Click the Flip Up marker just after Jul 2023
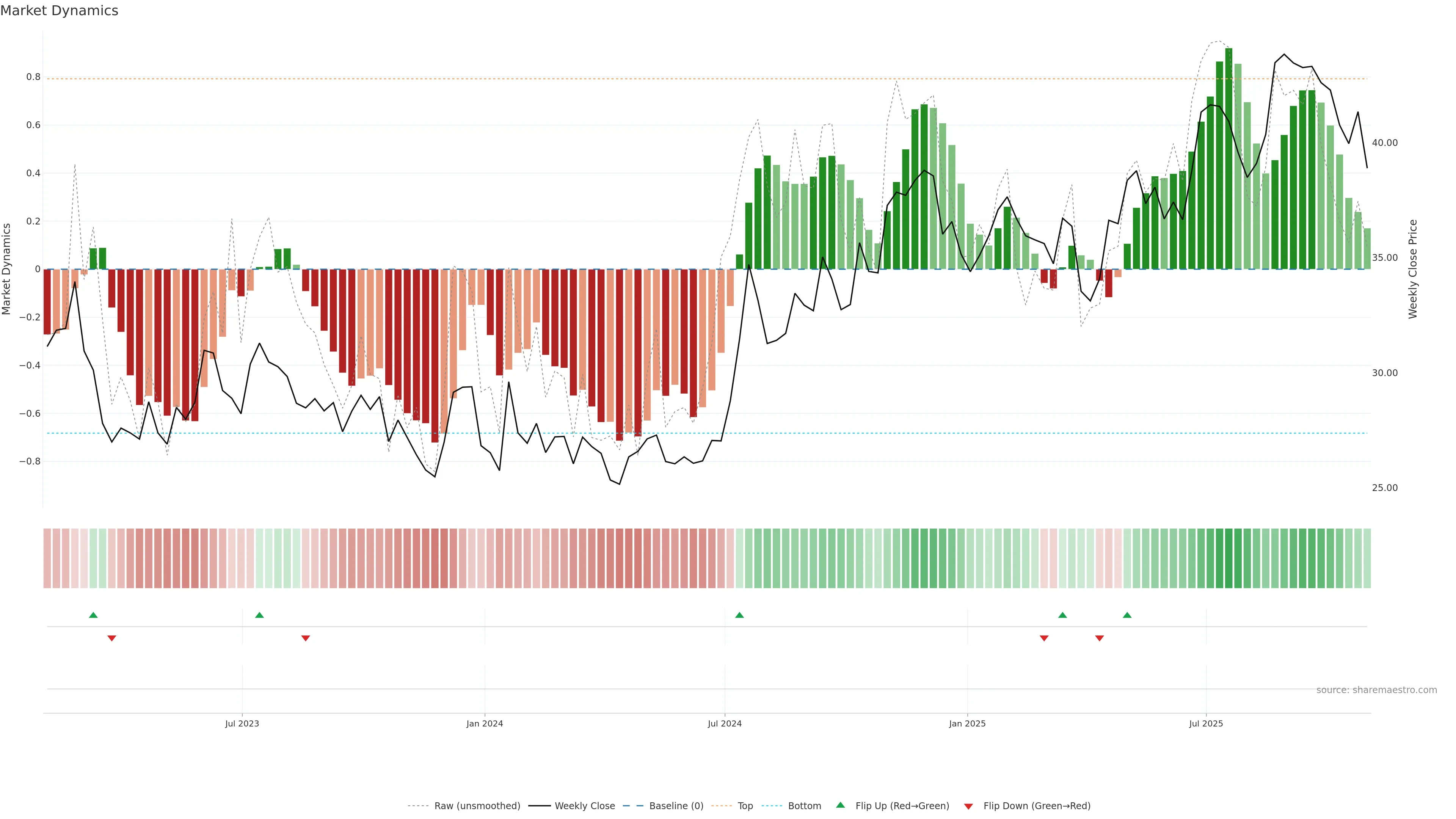This screenshot has height=819, width=1456. pyautogui.click(x=259, y=615)
